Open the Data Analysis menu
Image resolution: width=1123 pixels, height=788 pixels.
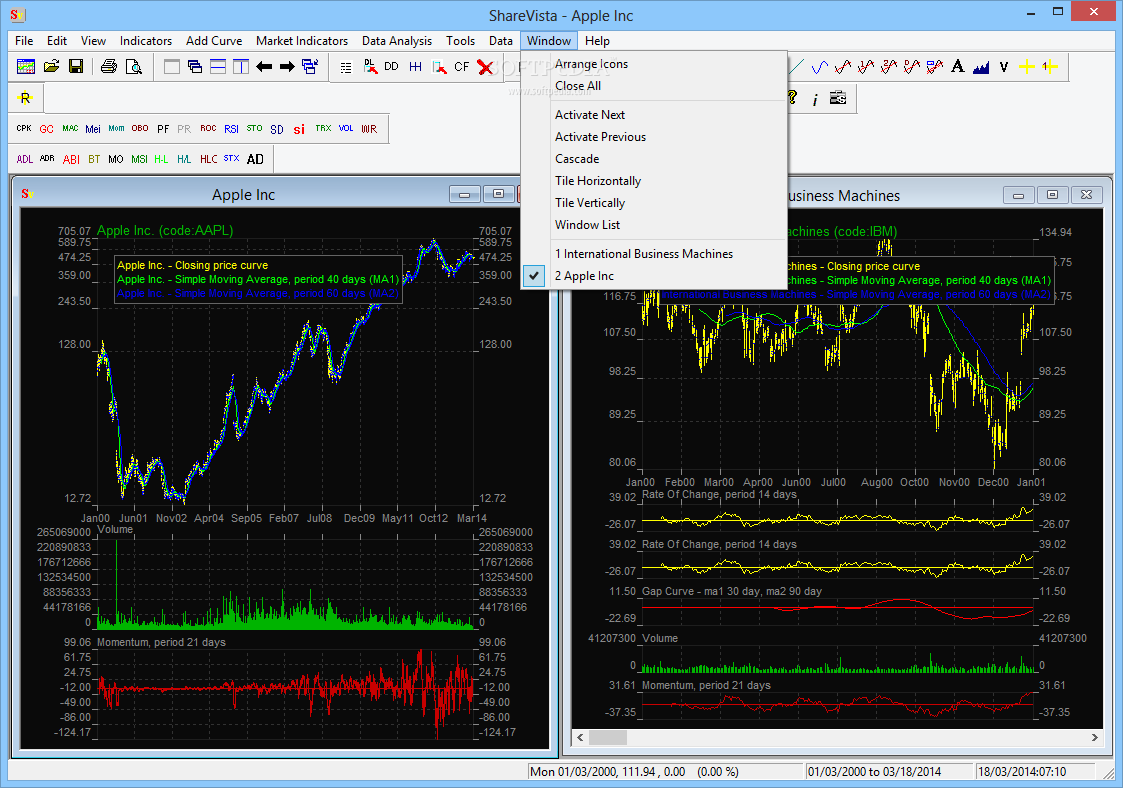(397, 41)
